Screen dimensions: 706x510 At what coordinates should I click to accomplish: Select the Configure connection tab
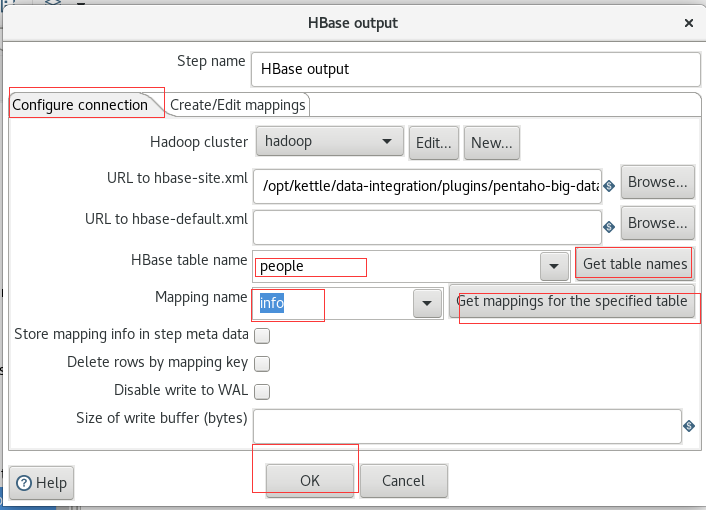80,105
